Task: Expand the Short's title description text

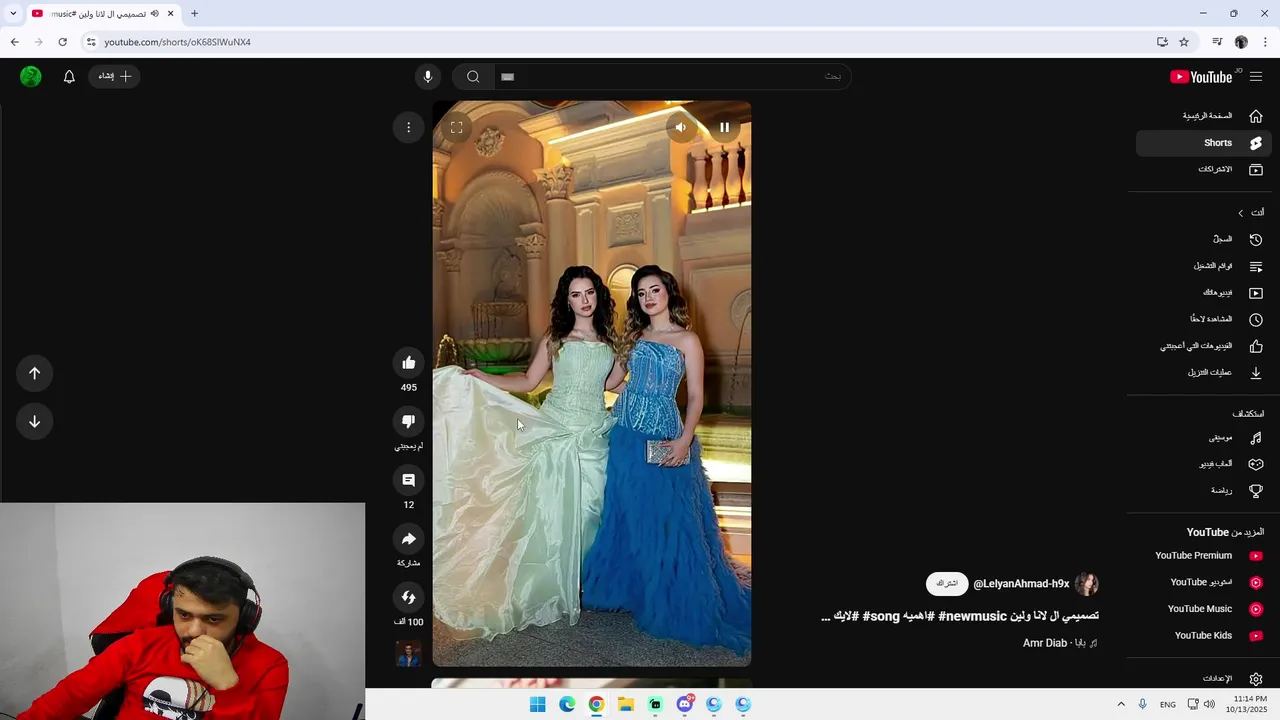Action: pos(960,616)
